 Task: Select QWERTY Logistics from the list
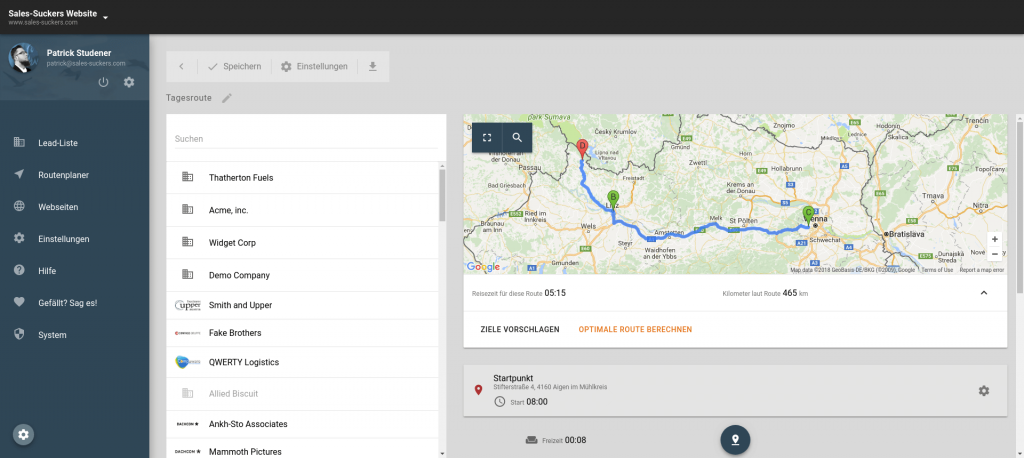pyautogui.click(x=303, y=362)
